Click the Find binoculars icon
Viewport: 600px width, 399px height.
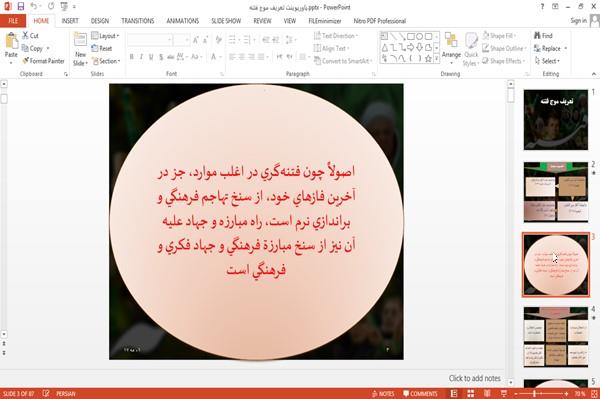[x=537, y=36]
